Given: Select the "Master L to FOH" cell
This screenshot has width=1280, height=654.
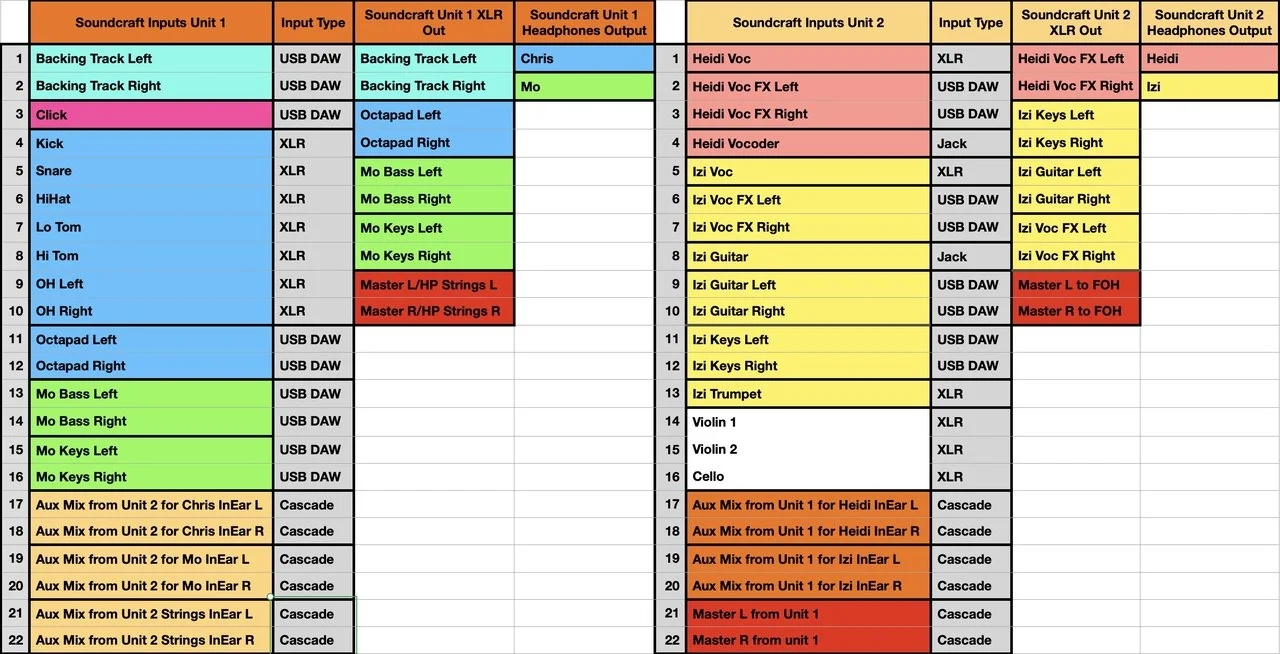Looking at the screenshot, I should coord(1076,285).
